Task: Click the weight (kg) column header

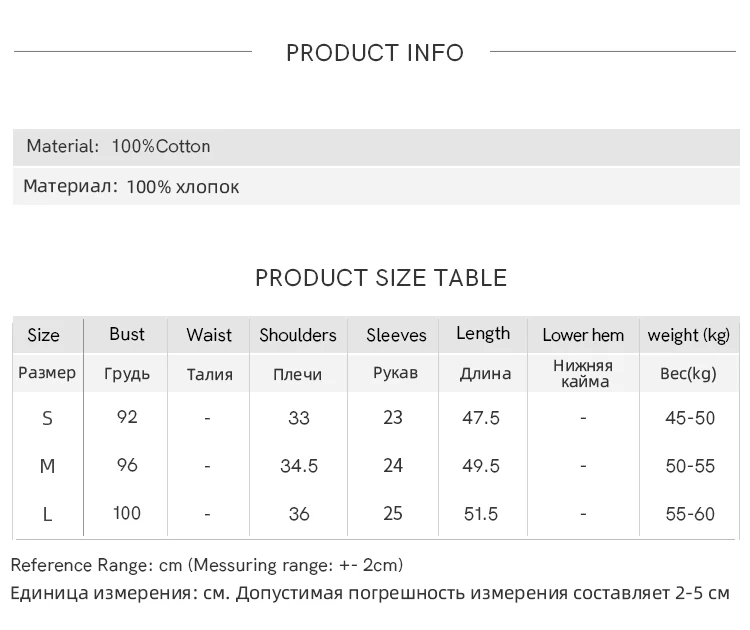Action: click(689, 335)
